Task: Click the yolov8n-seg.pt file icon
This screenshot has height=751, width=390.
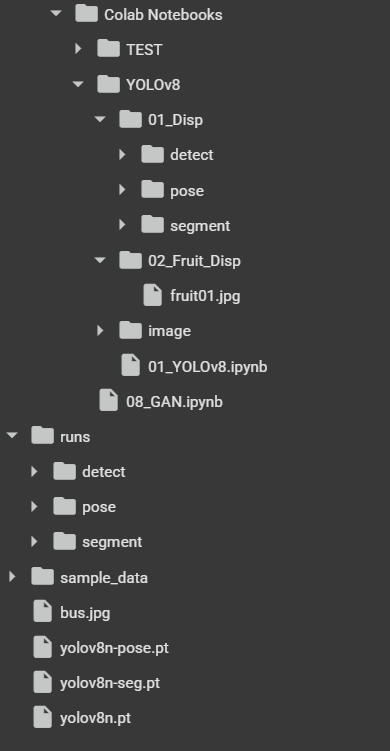Action: (x=42, y=683)
